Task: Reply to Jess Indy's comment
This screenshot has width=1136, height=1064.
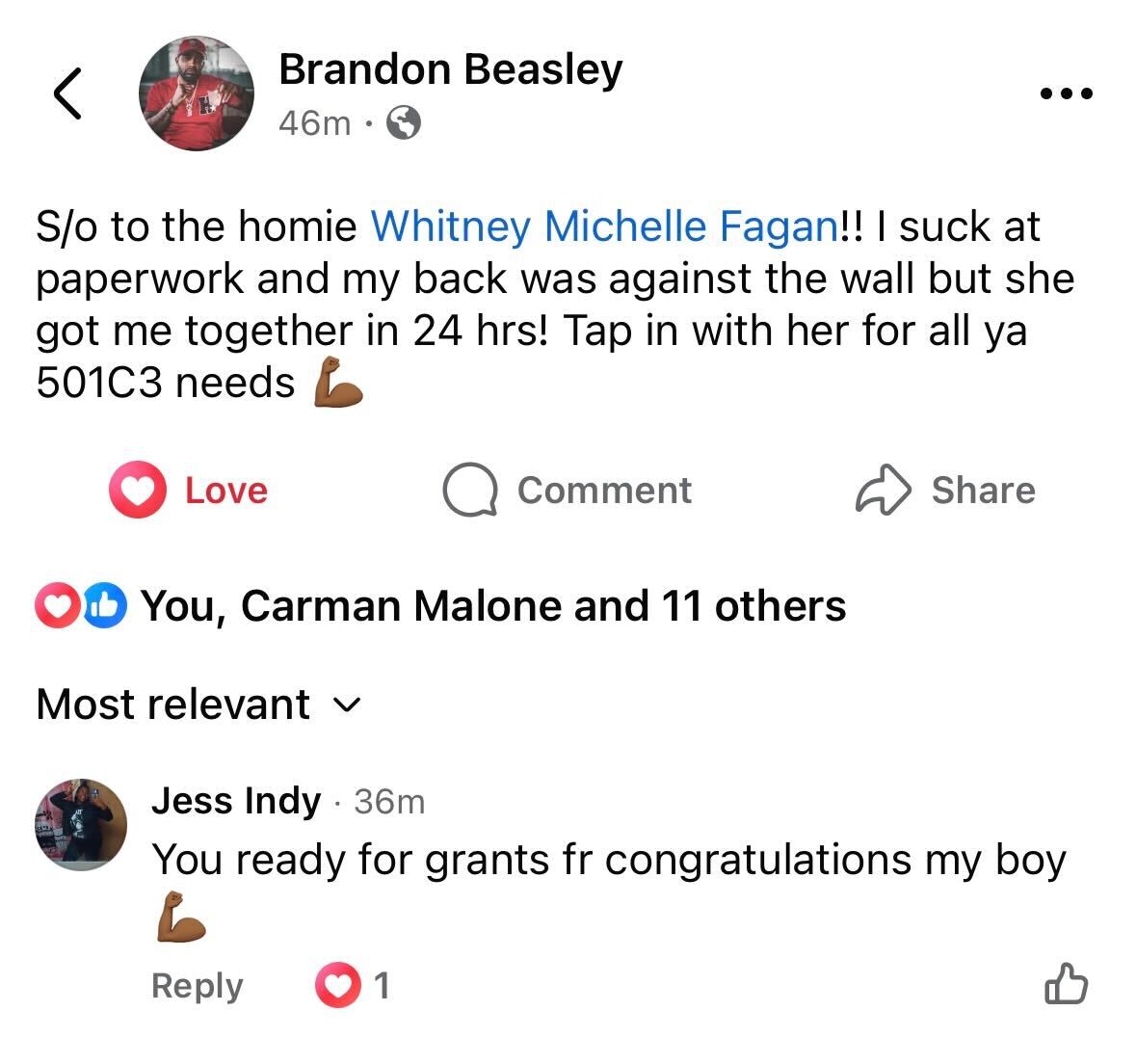Action: point(197,986)
